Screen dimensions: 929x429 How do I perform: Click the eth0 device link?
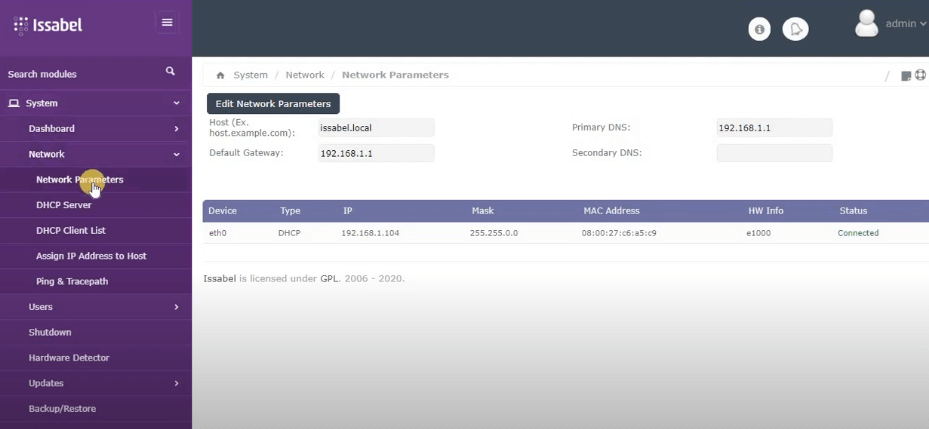click(217, 233)
